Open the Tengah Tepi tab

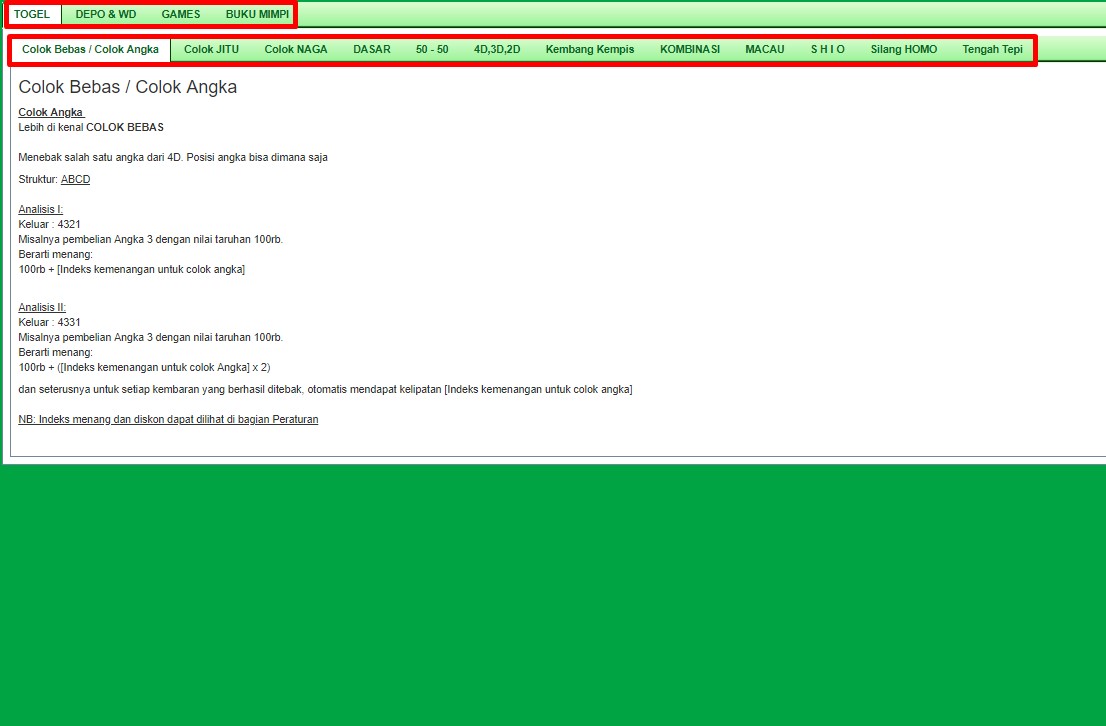992,49
